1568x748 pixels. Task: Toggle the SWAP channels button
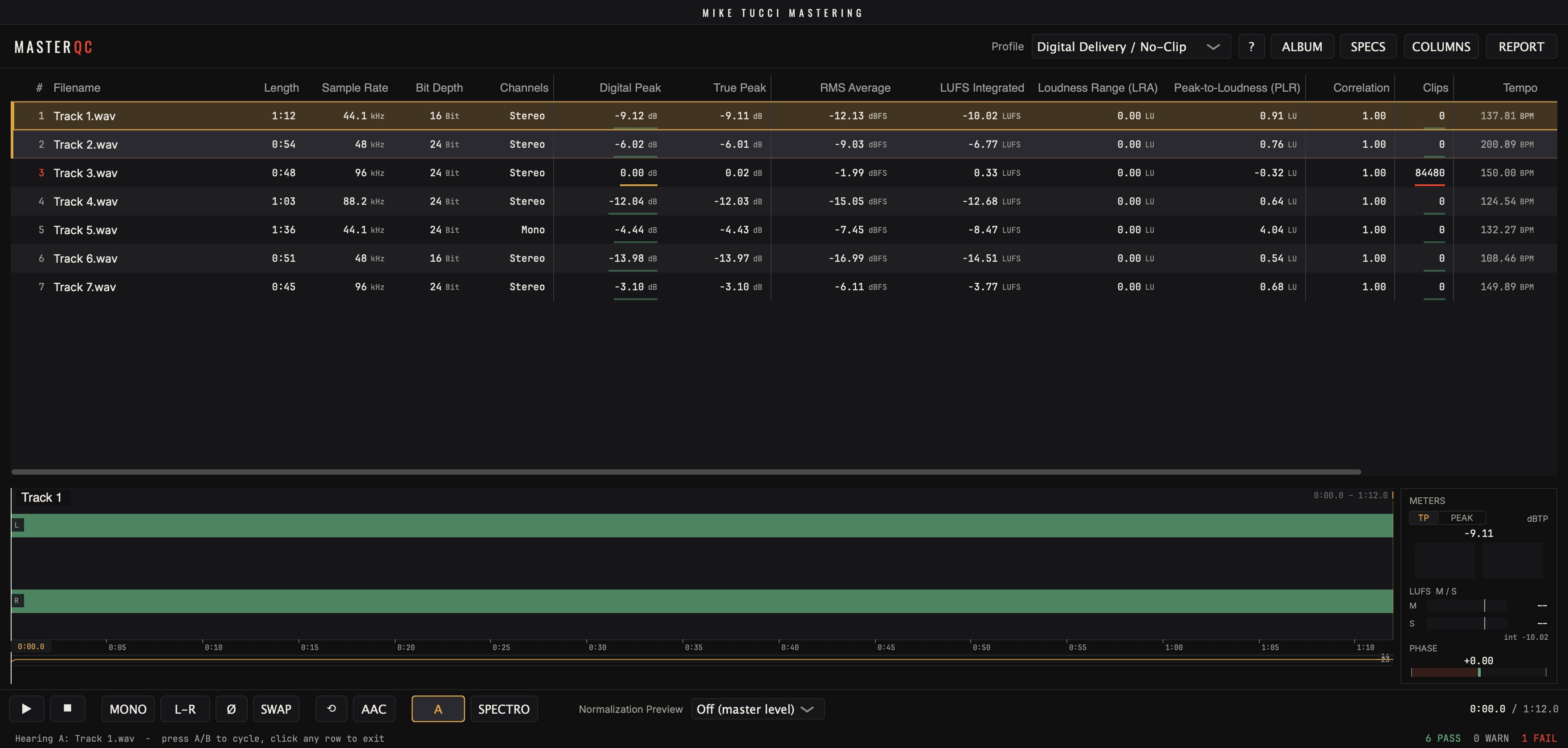tap(276, 708)
